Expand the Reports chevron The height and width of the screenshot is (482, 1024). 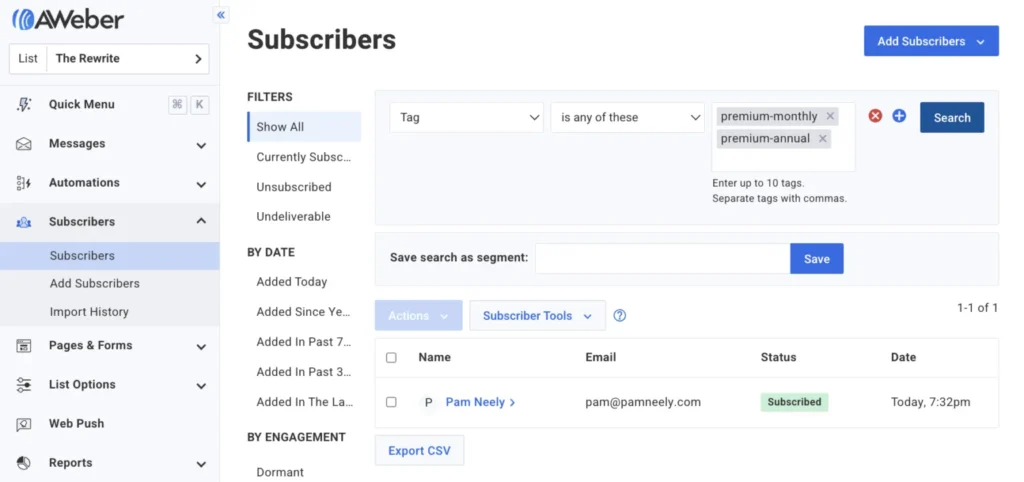pyautogui.click(x=201, y=464)
